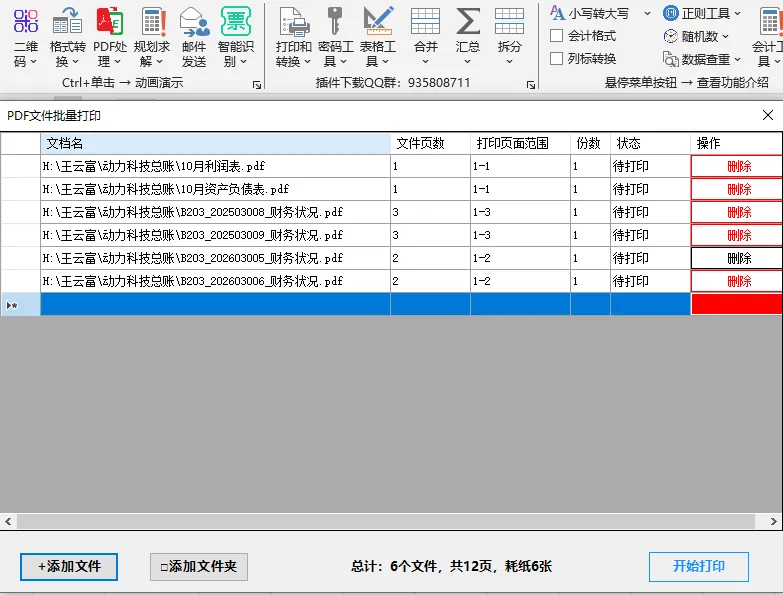Close the PDF文件批量打印 dialog

768,115
